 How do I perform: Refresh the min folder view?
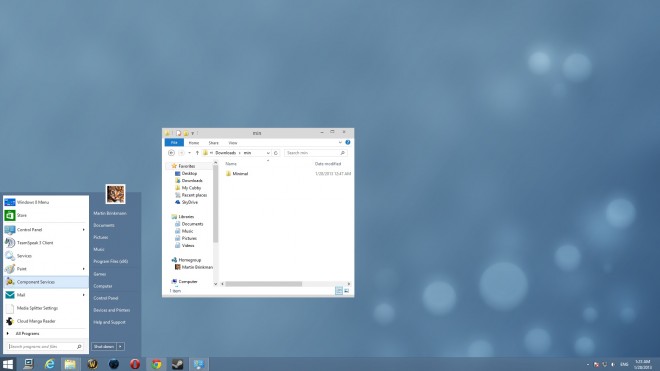[x=276, y=153]
